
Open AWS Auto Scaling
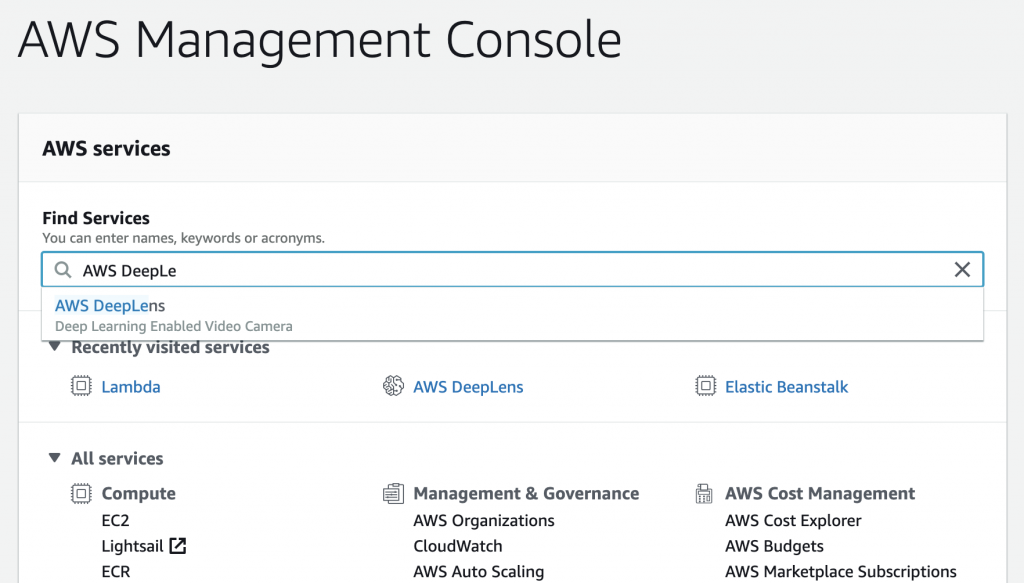(x=479, y=572)
